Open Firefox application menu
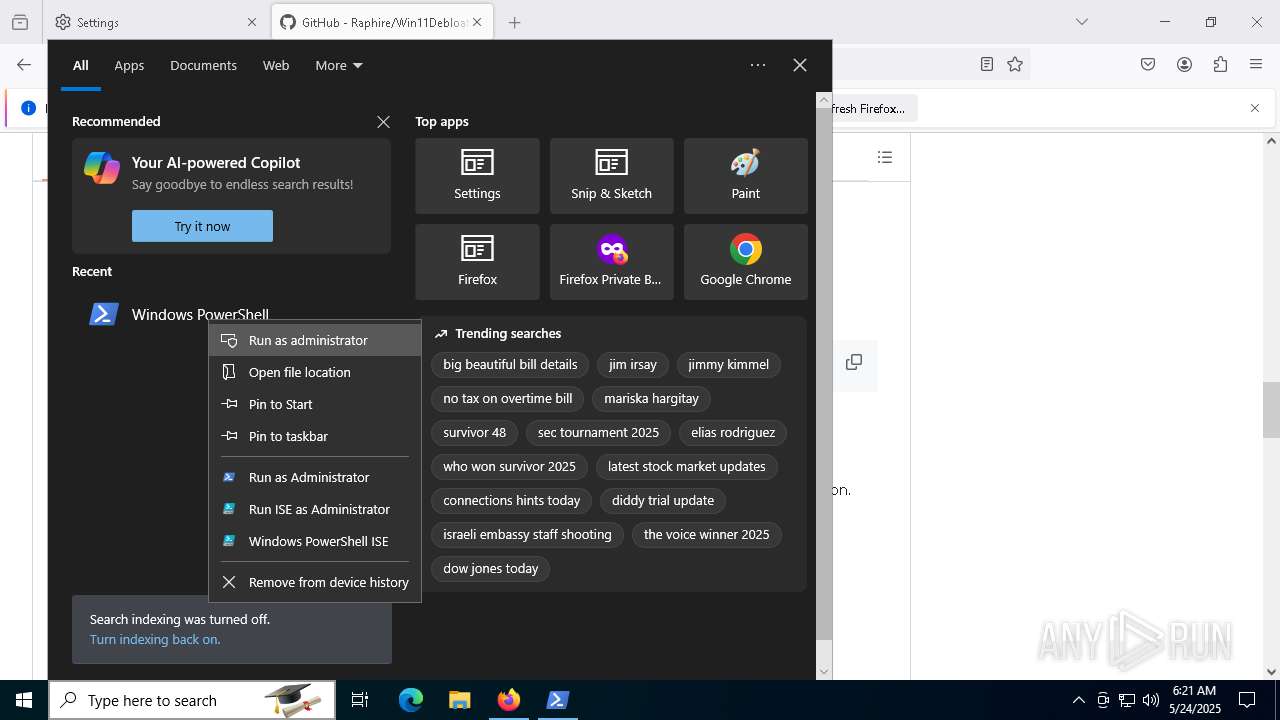This screenshot has width=1280, height=720. tap(1256, 64)
